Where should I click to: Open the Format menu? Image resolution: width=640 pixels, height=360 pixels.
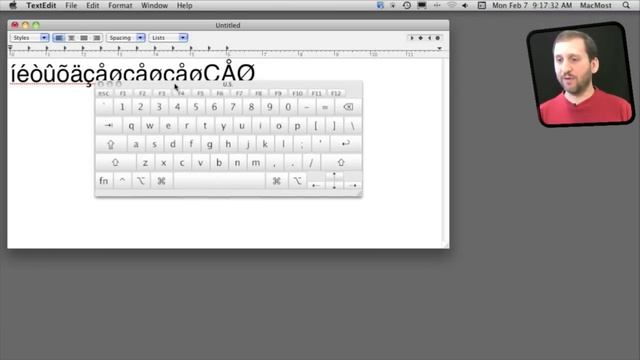pos(120,5)
